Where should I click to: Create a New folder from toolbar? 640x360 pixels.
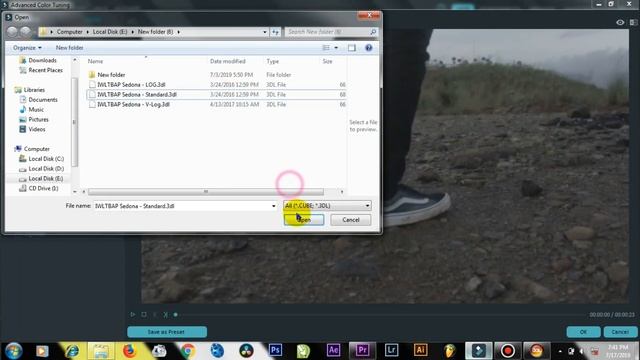click(x=69, y=48)
